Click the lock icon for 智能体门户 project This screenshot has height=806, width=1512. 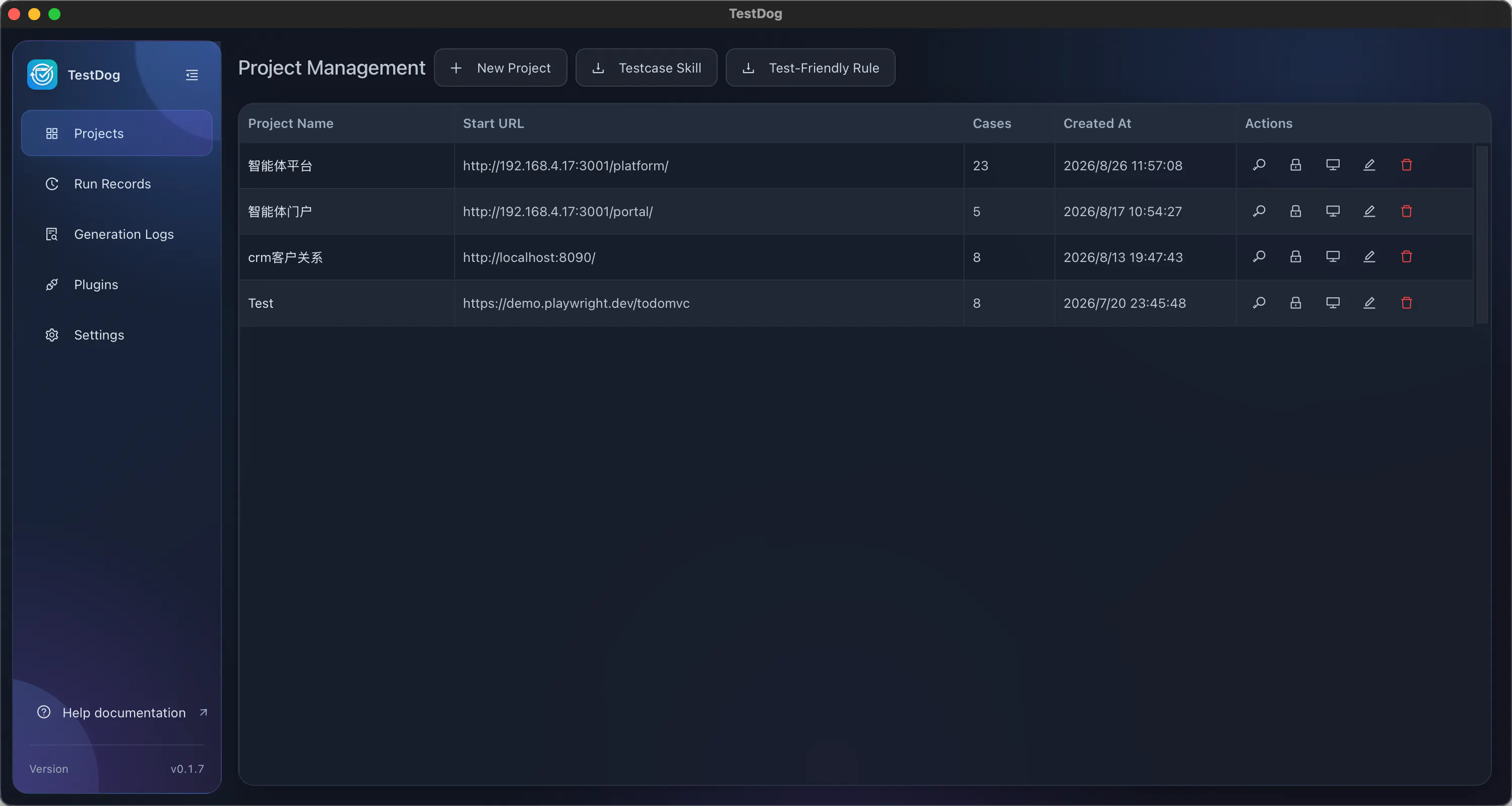tap(1295, 211)
